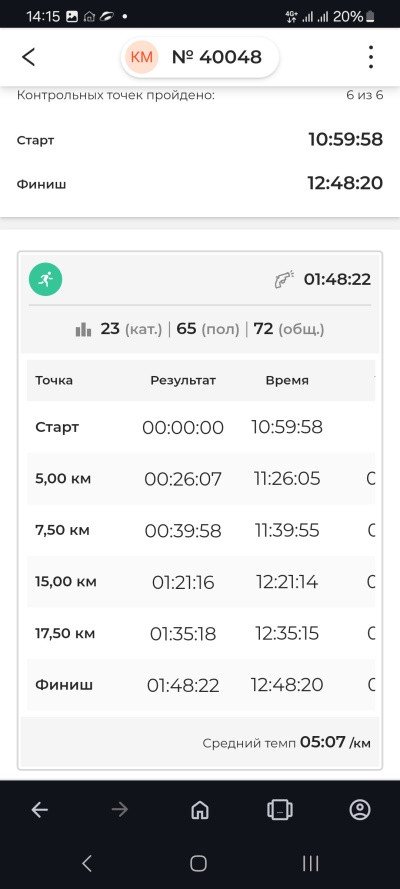Tap Android system home button

click(198, 863)
